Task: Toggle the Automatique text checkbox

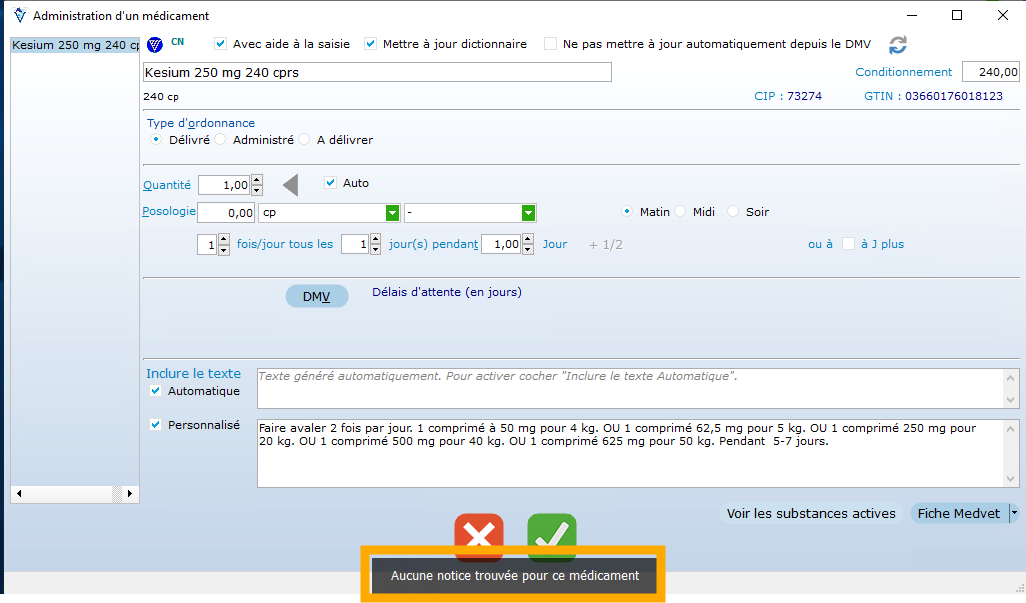Action: point(156,390)
